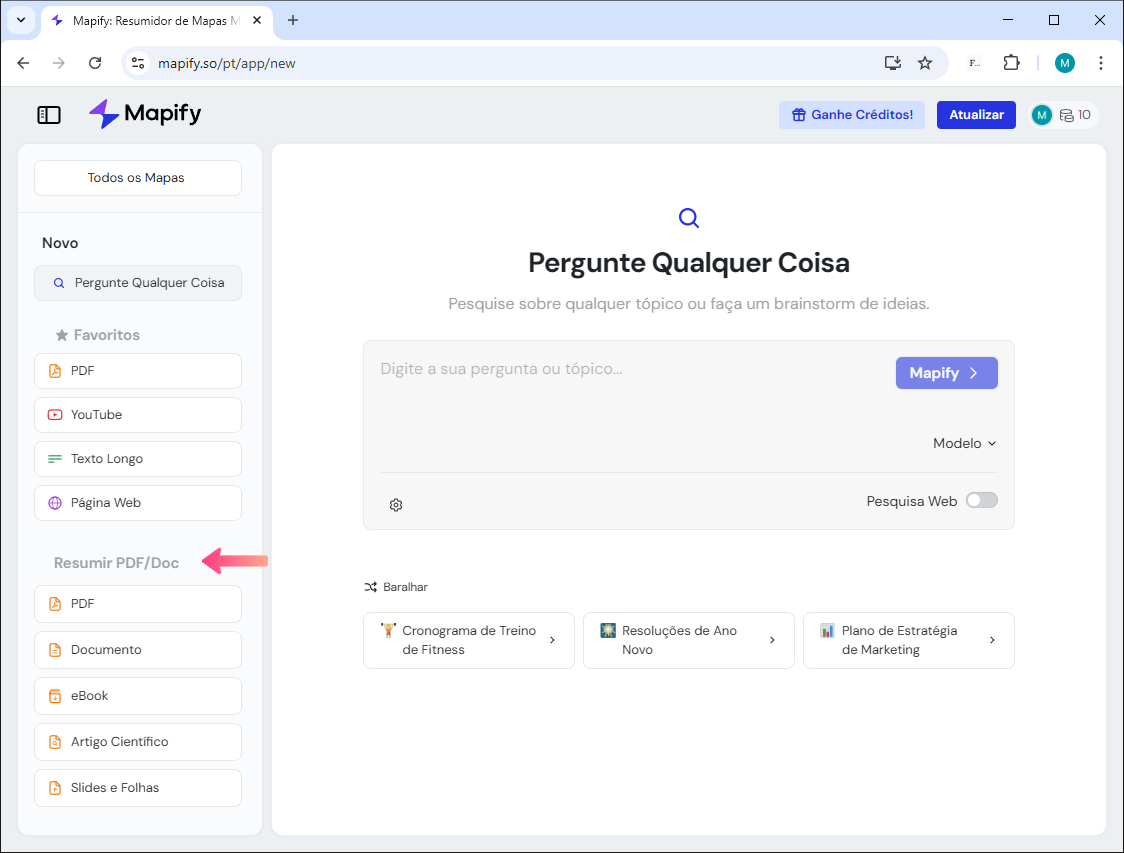Select PDF under Resumir PDF/Doc

point(138,604)
